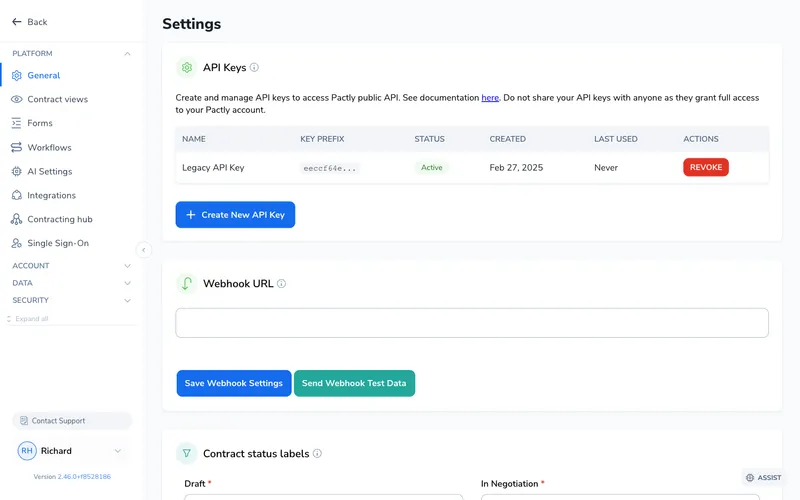Click the RH user avatar
The height and width of the screenshot is (500, 800).
[x=27, y=451]
